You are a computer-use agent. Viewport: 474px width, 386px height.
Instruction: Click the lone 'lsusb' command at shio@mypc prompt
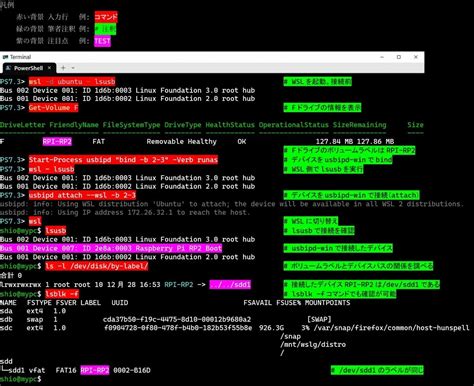pos(56,231)
